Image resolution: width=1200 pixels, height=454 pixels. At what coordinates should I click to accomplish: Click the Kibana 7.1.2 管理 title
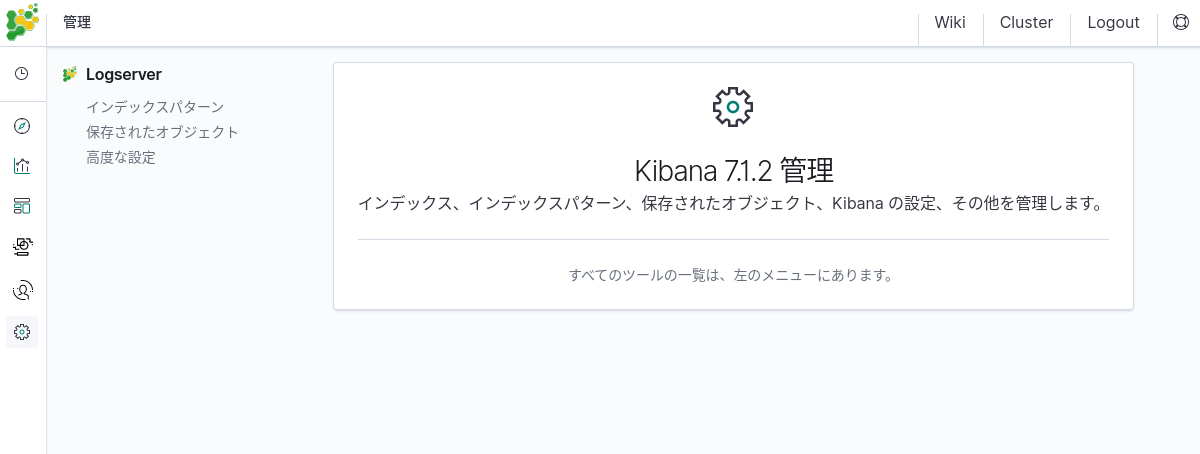click(733, 170)
